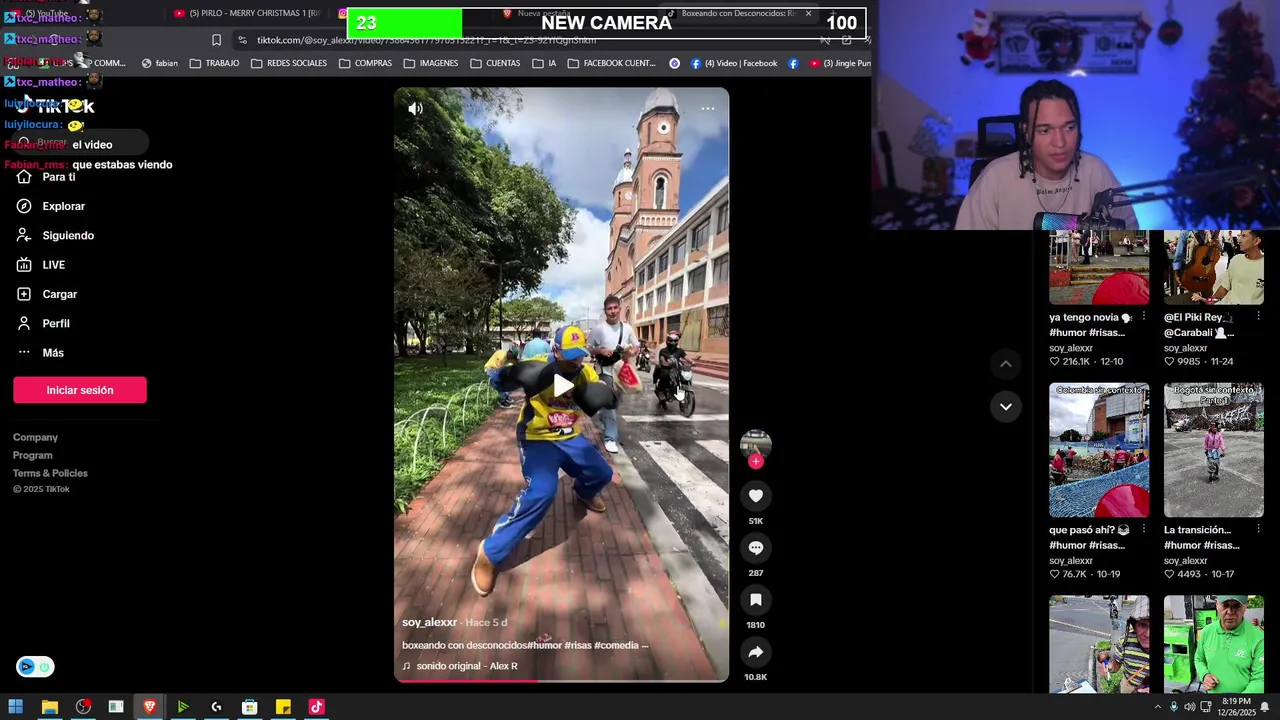Open options for '@El Piki Rey' video

click(x=1258, y=317)
